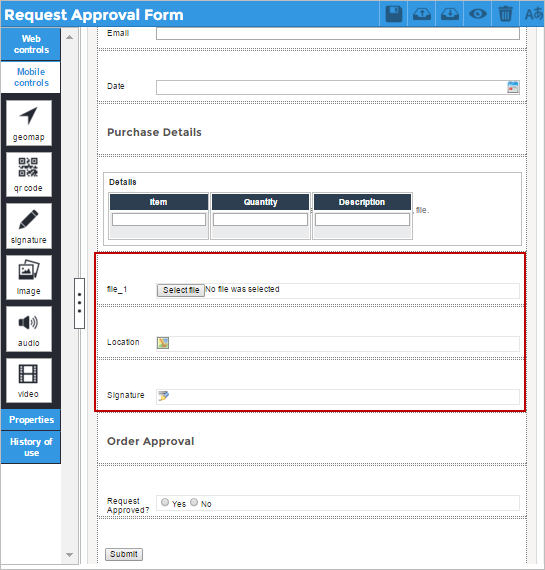Switch to Mobile controls tab
The height and width of the screenshot is (570, 545).
[31, 77]
